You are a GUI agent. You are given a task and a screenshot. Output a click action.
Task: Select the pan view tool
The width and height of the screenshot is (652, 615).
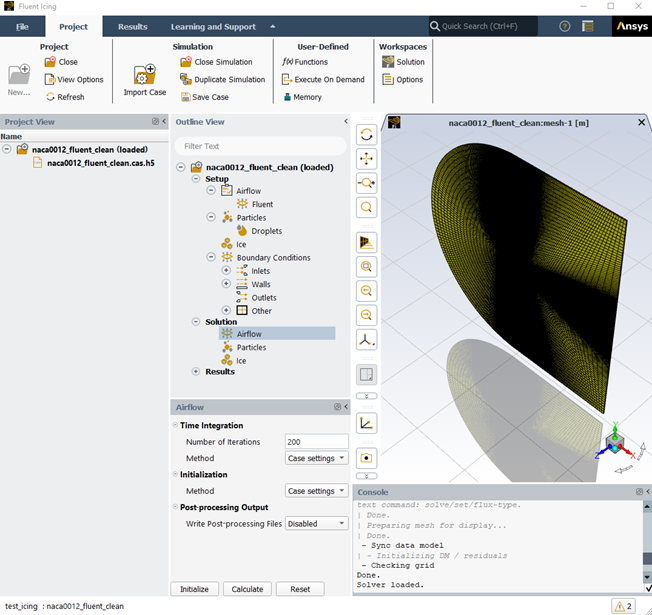[367, 158]
